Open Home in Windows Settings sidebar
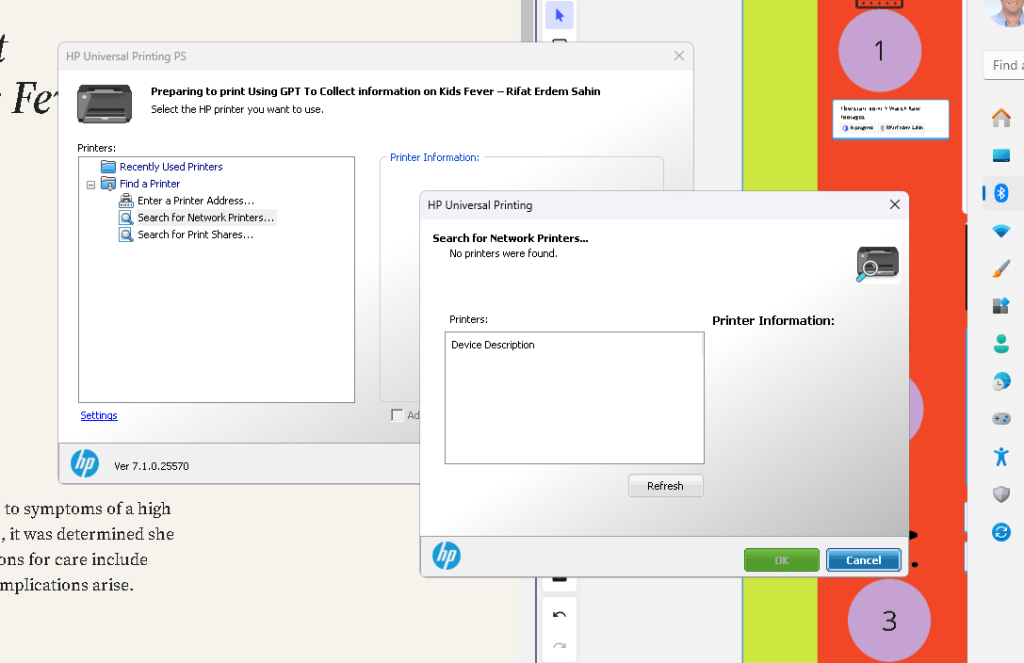The image size is (1024, 663). pyautogui.click(x=1000, y=118)
